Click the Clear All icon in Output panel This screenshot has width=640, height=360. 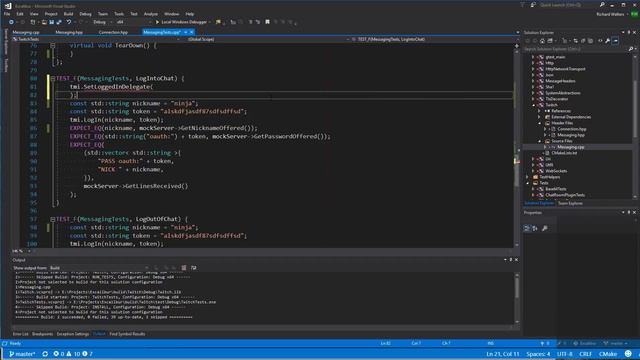[x=184, y=268]
